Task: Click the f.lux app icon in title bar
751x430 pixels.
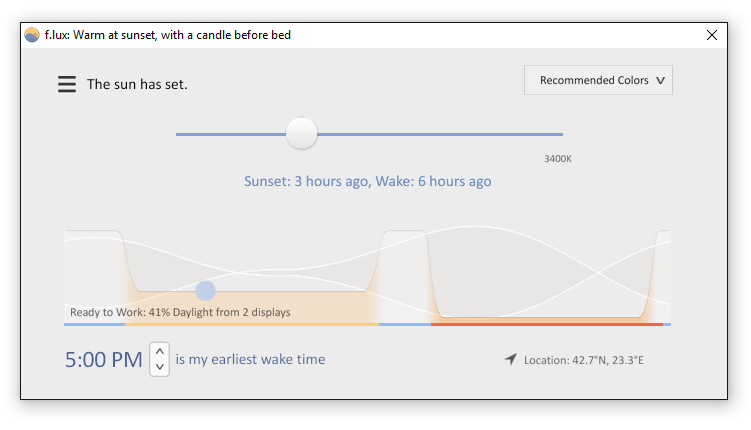Action: pos(32,35)
